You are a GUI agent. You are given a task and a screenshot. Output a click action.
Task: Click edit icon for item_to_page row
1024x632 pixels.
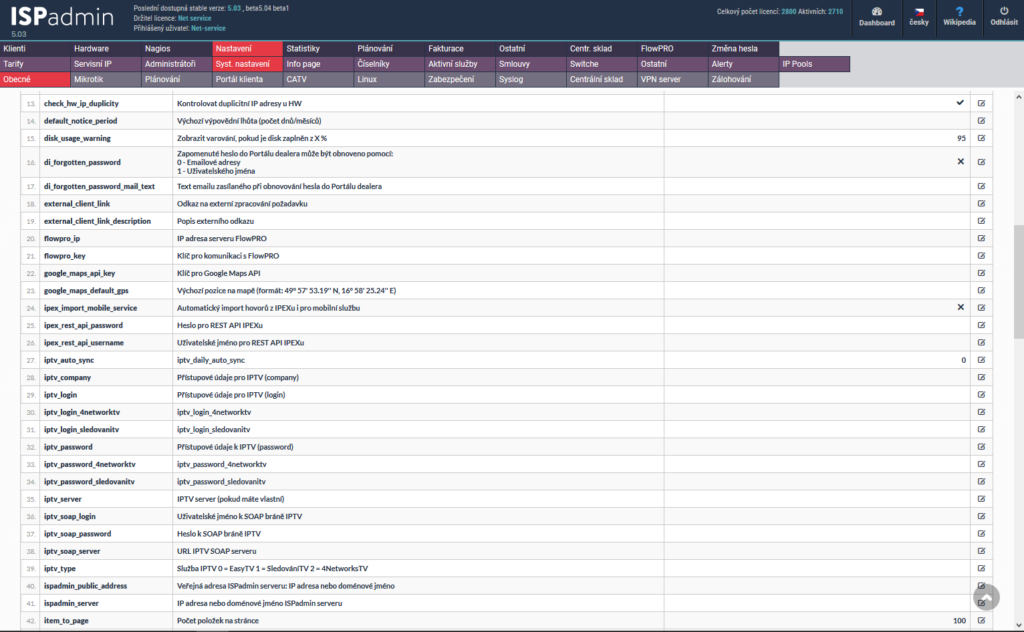click(x=981, y=621)
